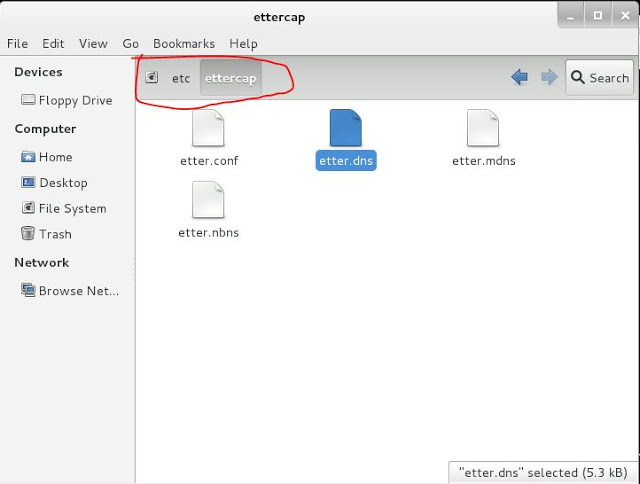
Task: Click the Home folder icon
Action: [28, 157]
